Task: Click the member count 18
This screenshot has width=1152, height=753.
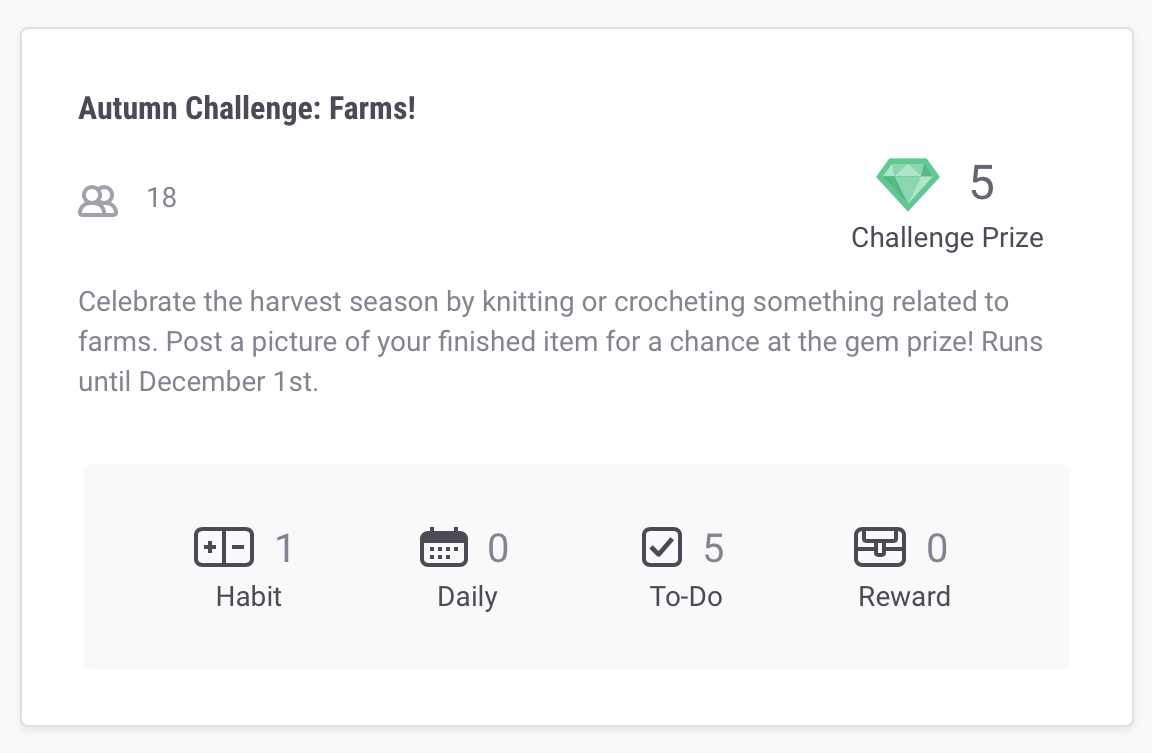Action: click(x=161, y=198)
